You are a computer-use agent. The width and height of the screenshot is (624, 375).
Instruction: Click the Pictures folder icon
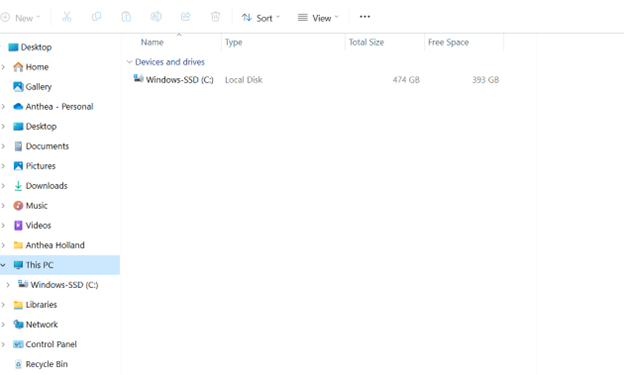click(x=18, y=166)
